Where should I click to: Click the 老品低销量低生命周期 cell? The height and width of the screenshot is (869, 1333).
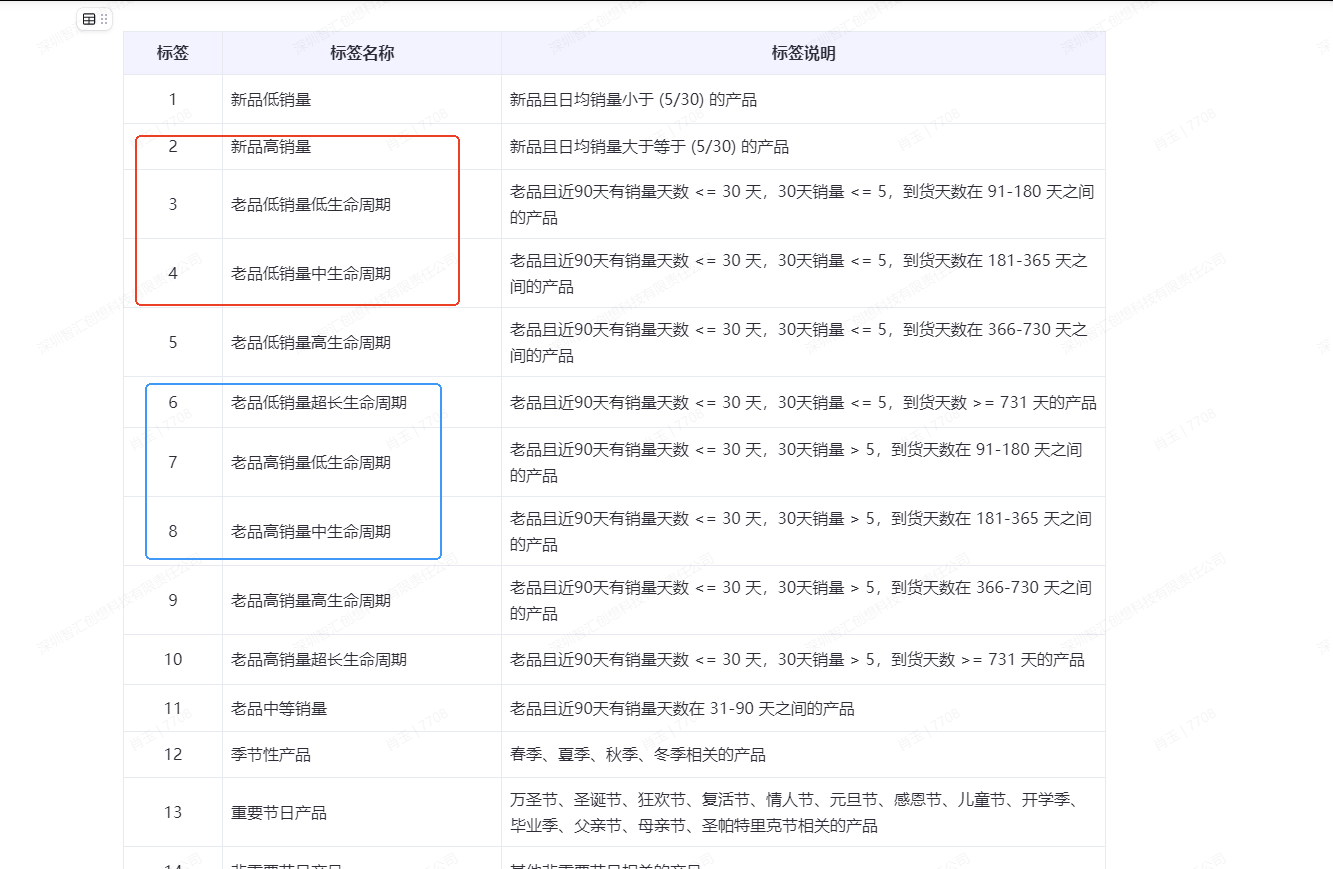tap(362, 204)
